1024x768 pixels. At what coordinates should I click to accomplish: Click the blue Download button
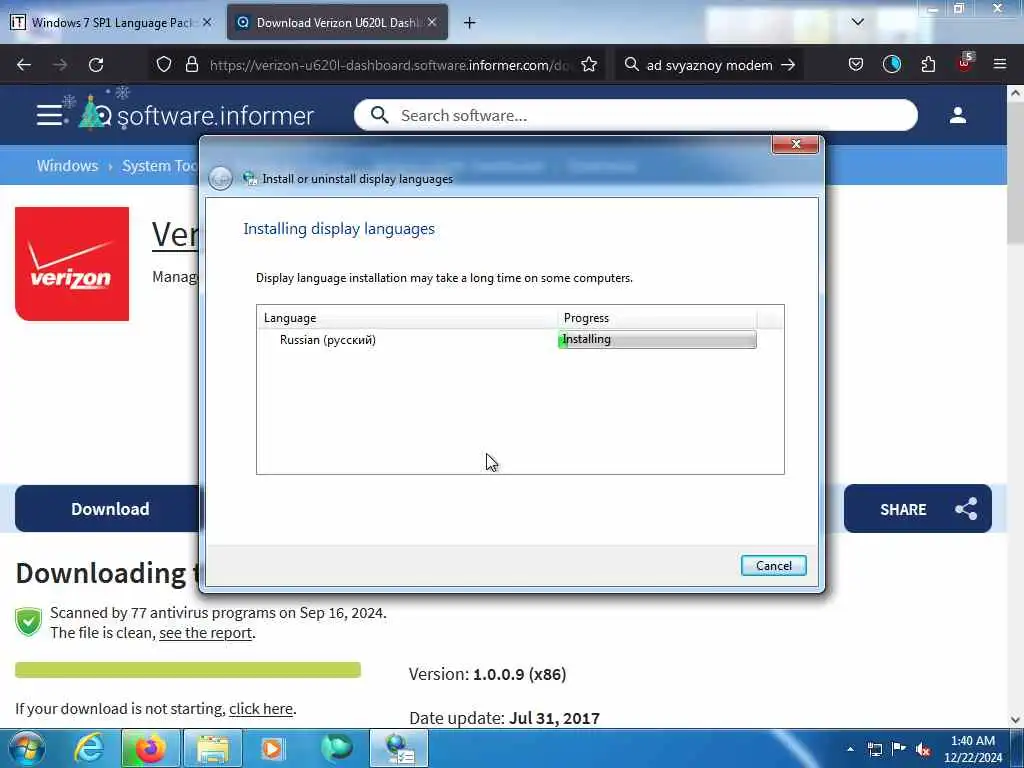[108, 509]
